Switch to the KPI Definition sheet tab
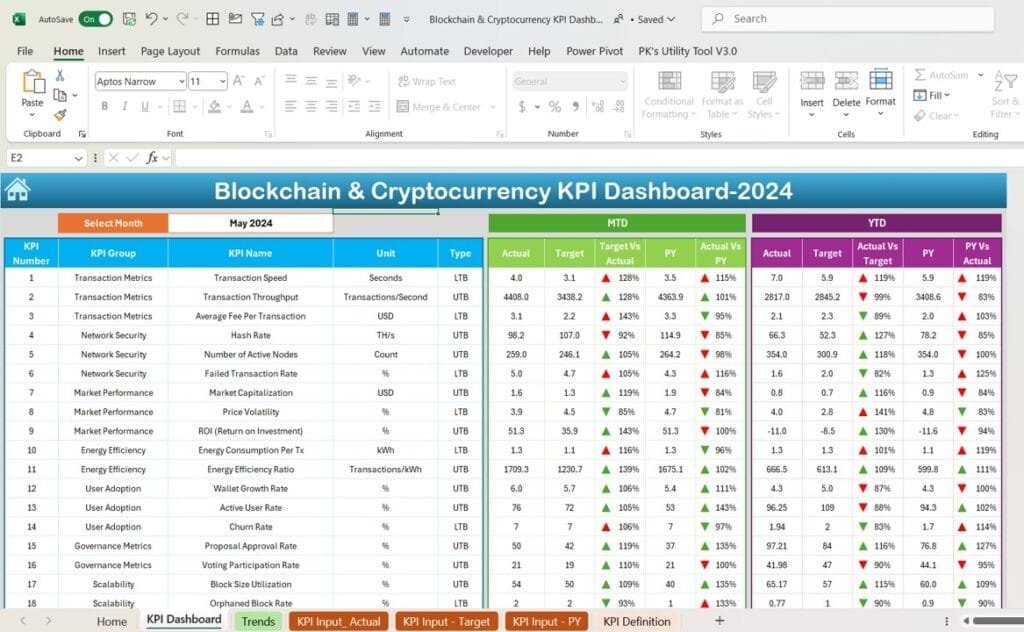 (x=637, y=622)
